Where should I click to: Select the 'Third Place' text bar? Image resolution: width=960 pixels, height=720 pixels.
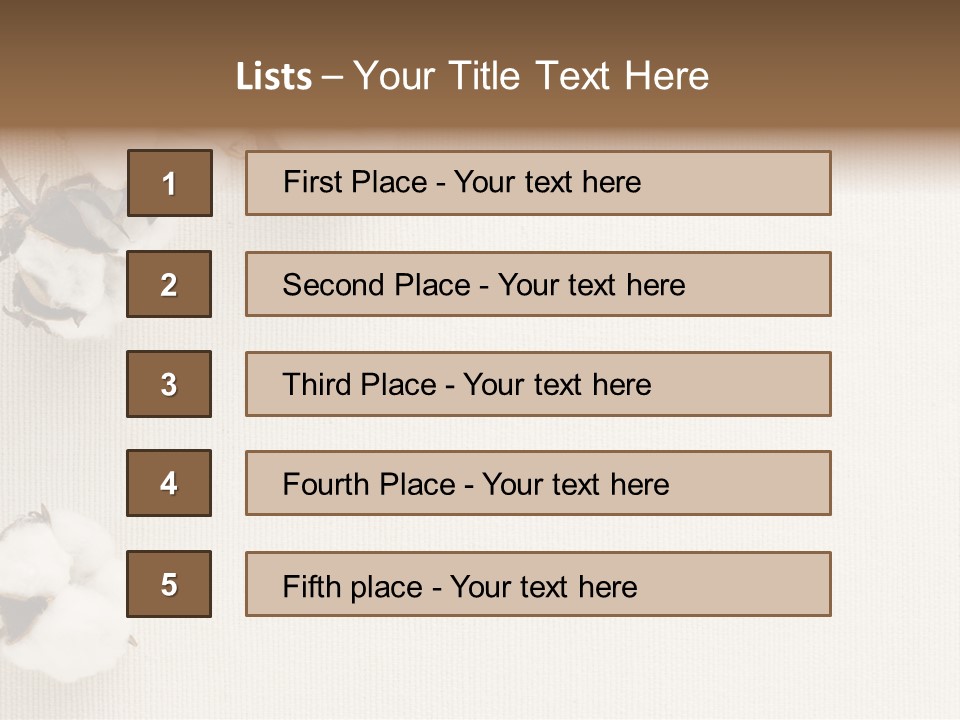538,384
